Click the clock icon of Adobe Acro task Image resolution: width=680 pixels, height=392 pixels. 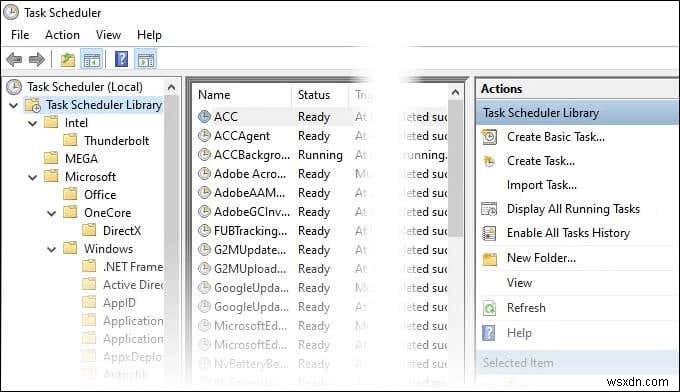click(x=204, y=173)
